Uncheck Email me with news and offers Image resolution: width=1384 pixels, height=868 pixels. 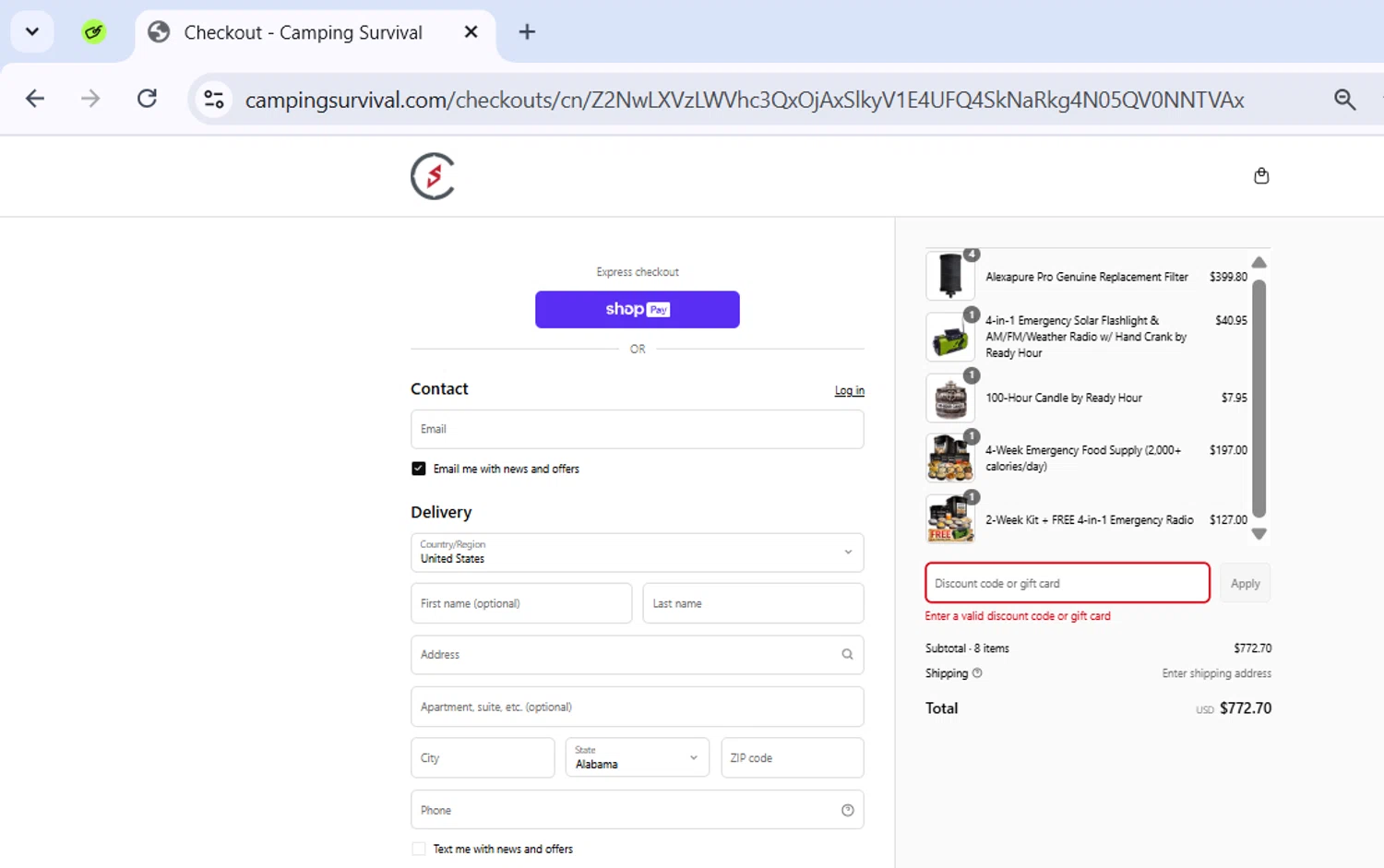click(419, 469)
